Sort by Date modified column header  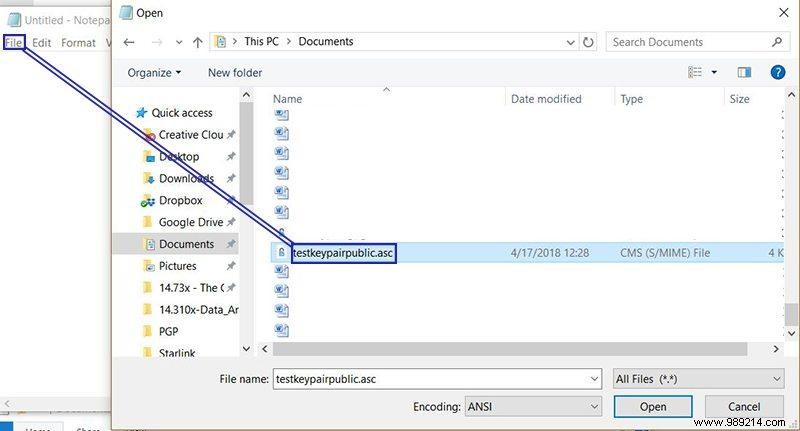click(x=546, y=99)
